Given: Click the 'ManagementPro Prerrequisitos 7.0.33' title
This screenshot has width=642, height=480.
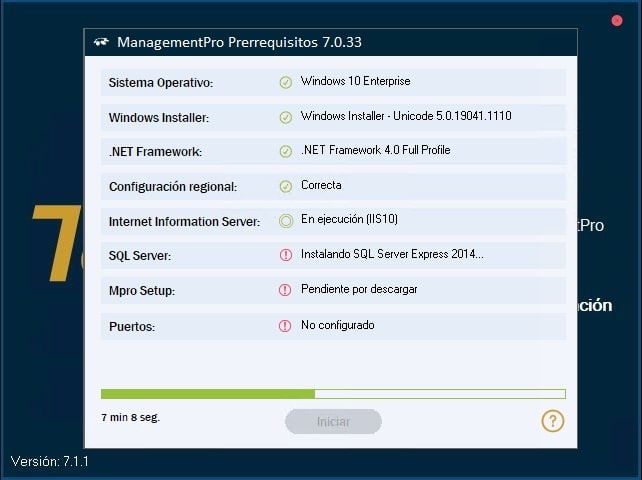Looking at the screenshot, I should (x=240, y=42).
